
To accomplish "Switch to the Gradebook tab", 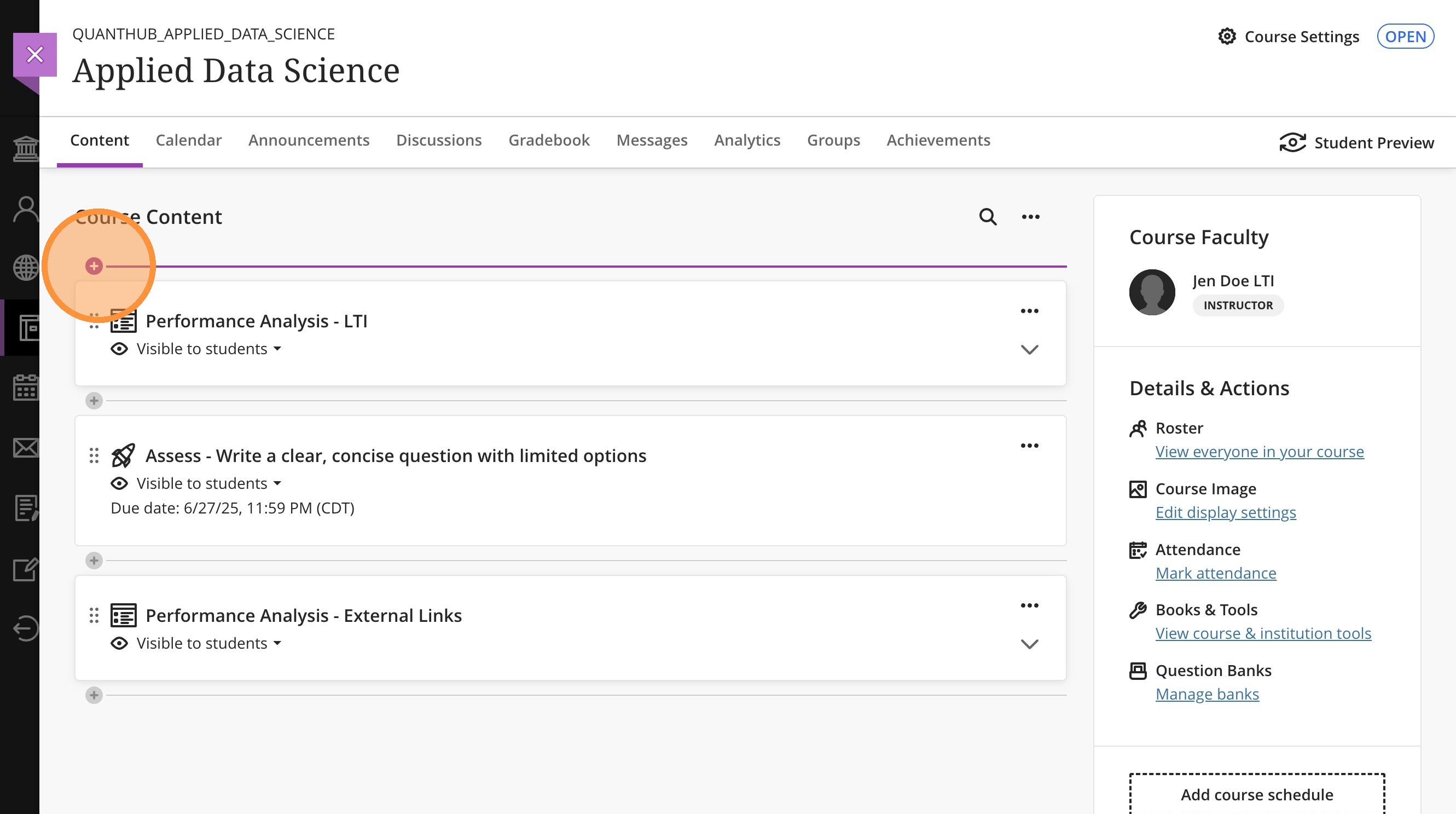I will 548,140.
